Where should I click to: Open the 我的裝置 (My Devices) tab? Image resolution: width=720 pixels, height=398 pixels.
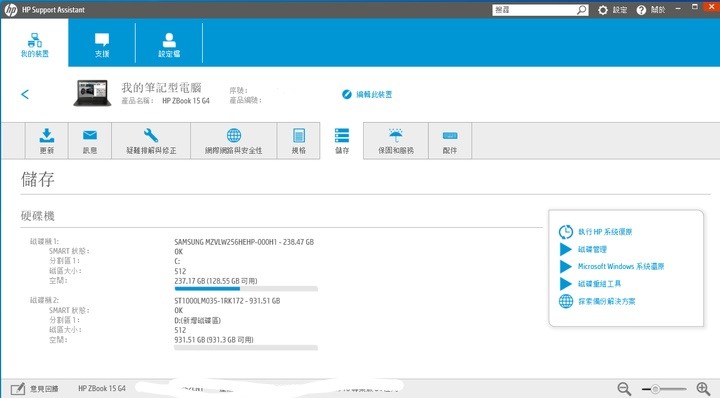[x=34, y=45]
